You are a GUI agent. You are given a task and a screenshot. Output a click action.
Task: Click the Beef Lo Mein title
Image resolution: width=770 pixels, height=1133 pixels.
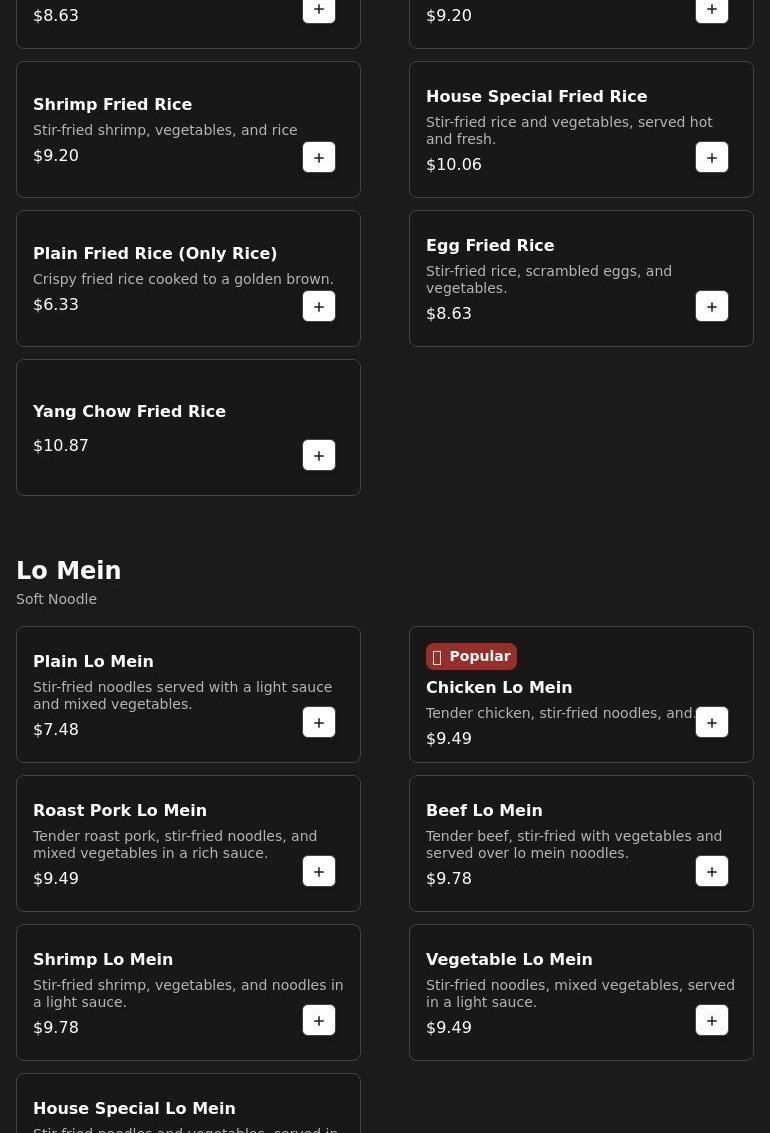(484, 810)
